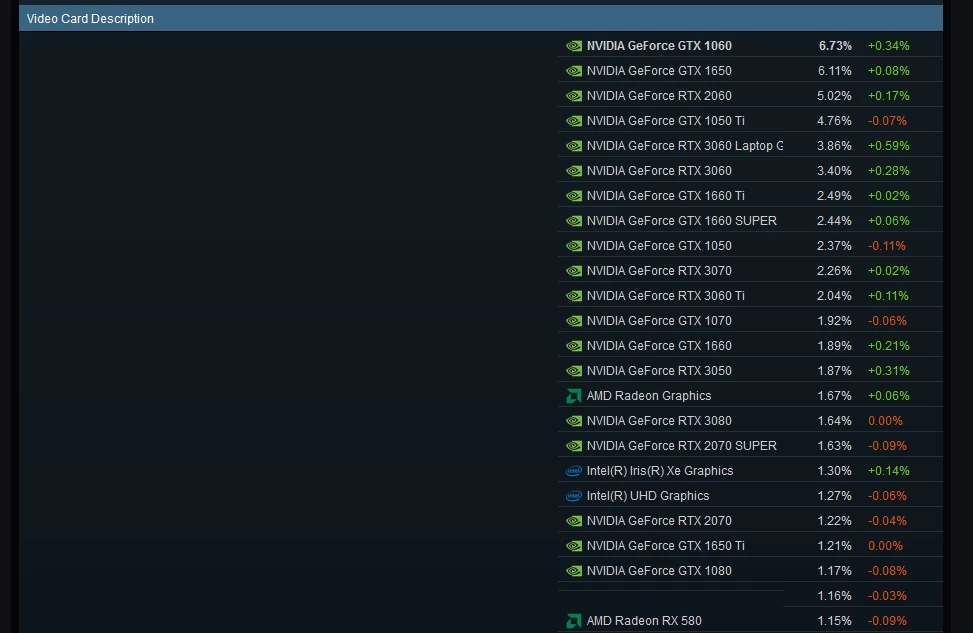Image resolution: width=973 pixels, height=633 pixels.
Task: Select the +0.59% change value
Action: tap(889, 146)
